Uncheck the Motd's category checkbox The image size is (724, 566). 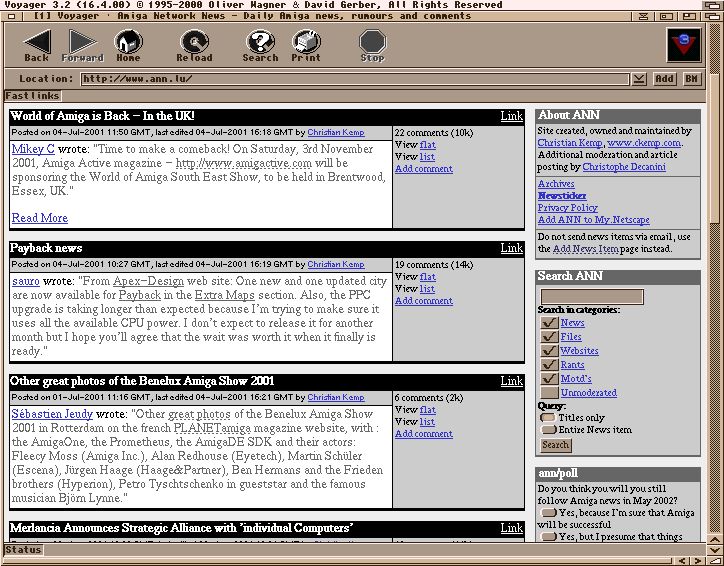coord(549,378)
